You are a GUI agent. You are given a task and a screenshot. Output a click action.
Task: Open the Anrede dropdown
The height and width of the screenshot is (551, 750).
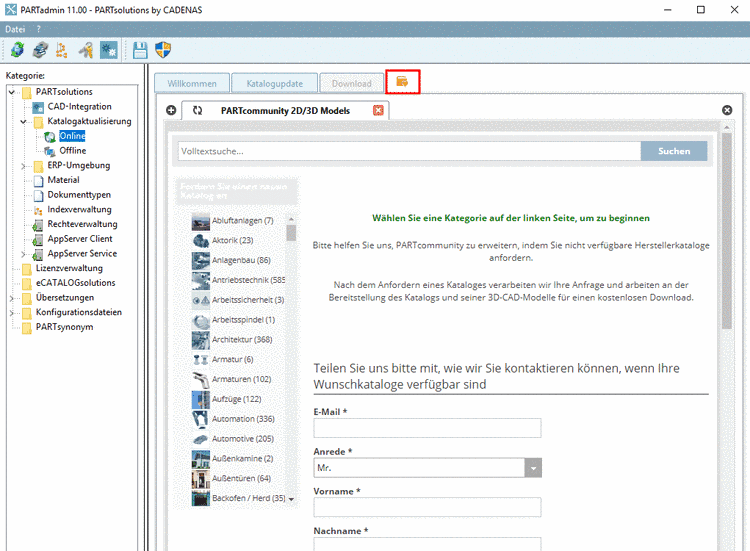point(533,468)
